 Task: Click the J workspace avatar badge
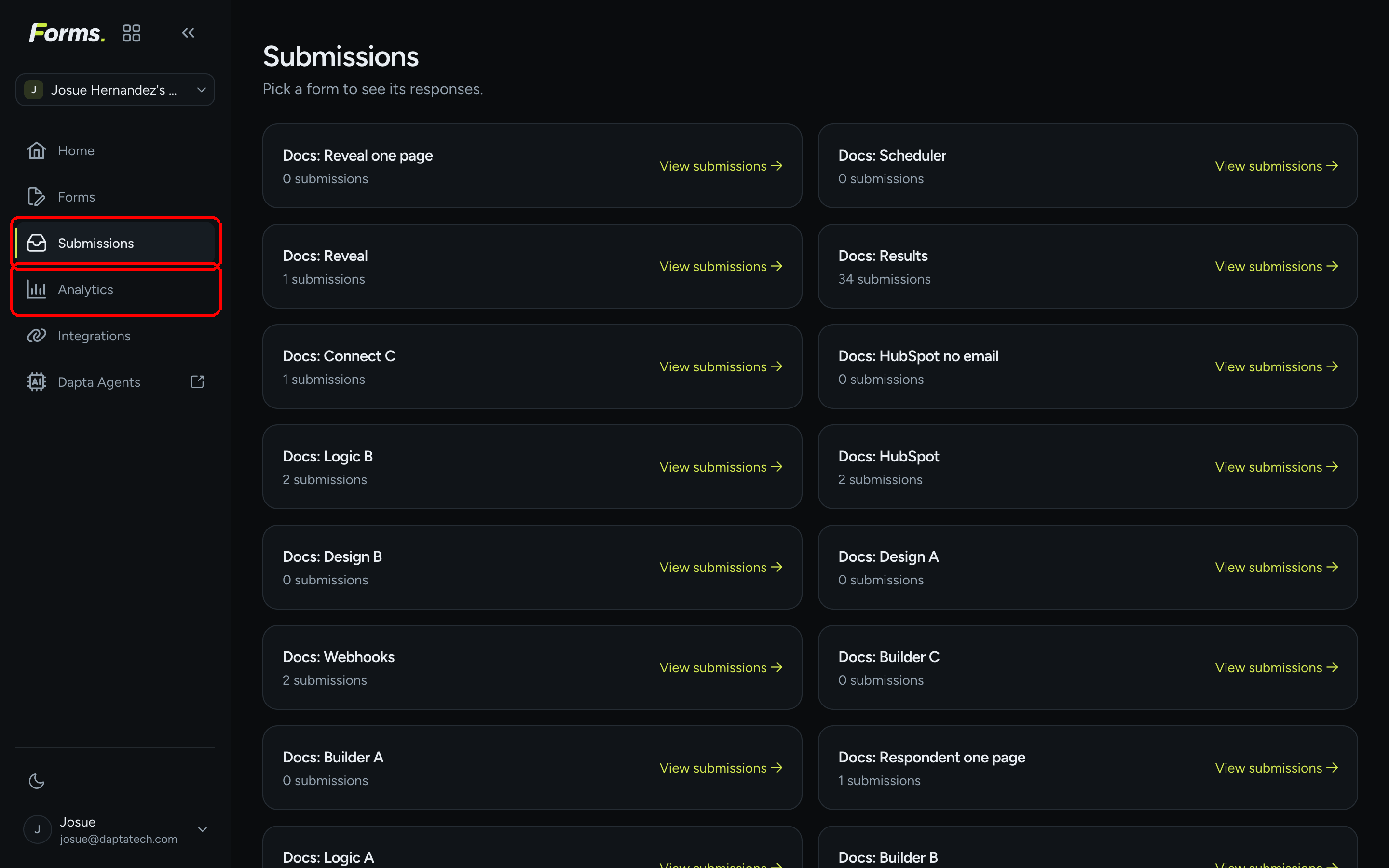tap(34, 90)
